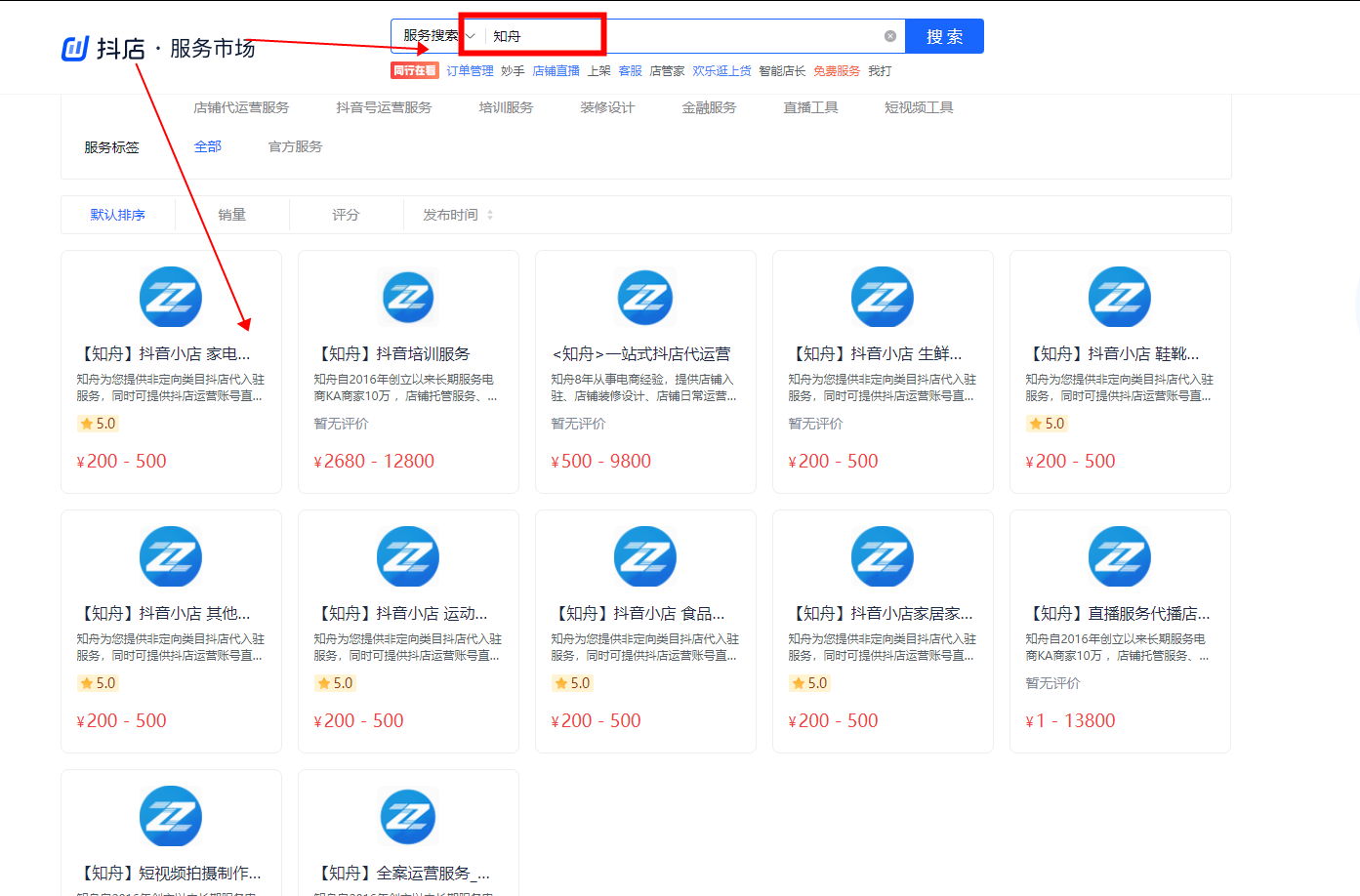Screen dimensions: 1360x896
Task: Focus the search field containing 知舟
Action: [683, 36]
